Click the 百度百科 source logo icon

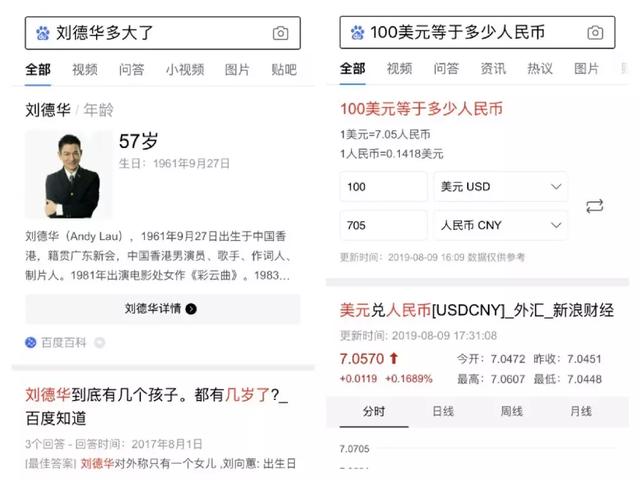coord(31,342)
